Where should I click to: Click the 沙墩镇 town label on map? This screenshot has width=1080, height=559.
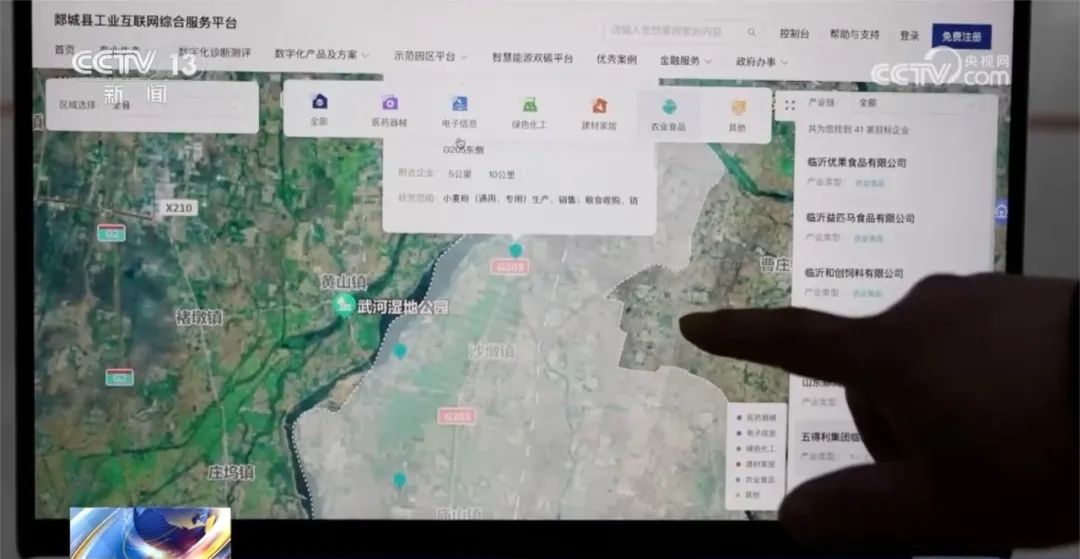click(x=491, y=350)
